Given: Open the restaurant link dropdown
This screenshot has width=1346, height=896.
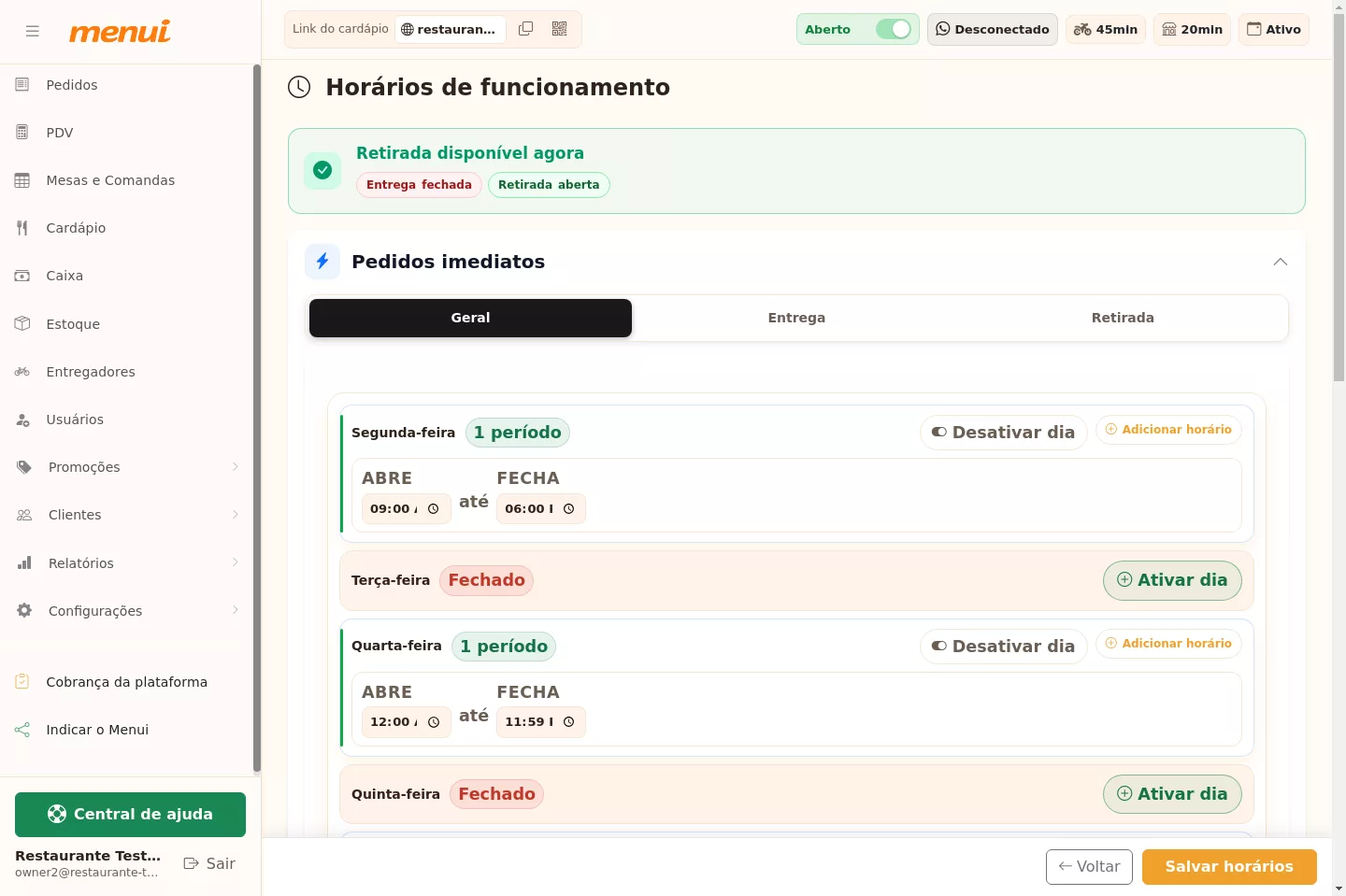Looking at the screenshot, I should (451, 29).
